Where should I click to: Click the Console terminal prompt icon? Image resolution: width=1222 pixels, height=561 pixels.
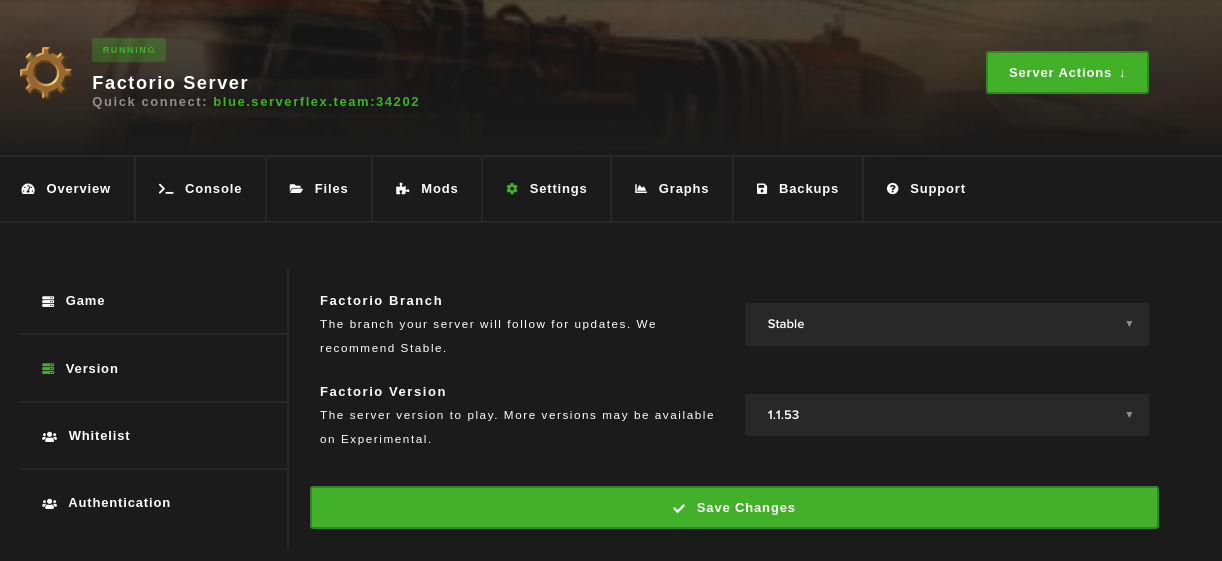point(166,189)
